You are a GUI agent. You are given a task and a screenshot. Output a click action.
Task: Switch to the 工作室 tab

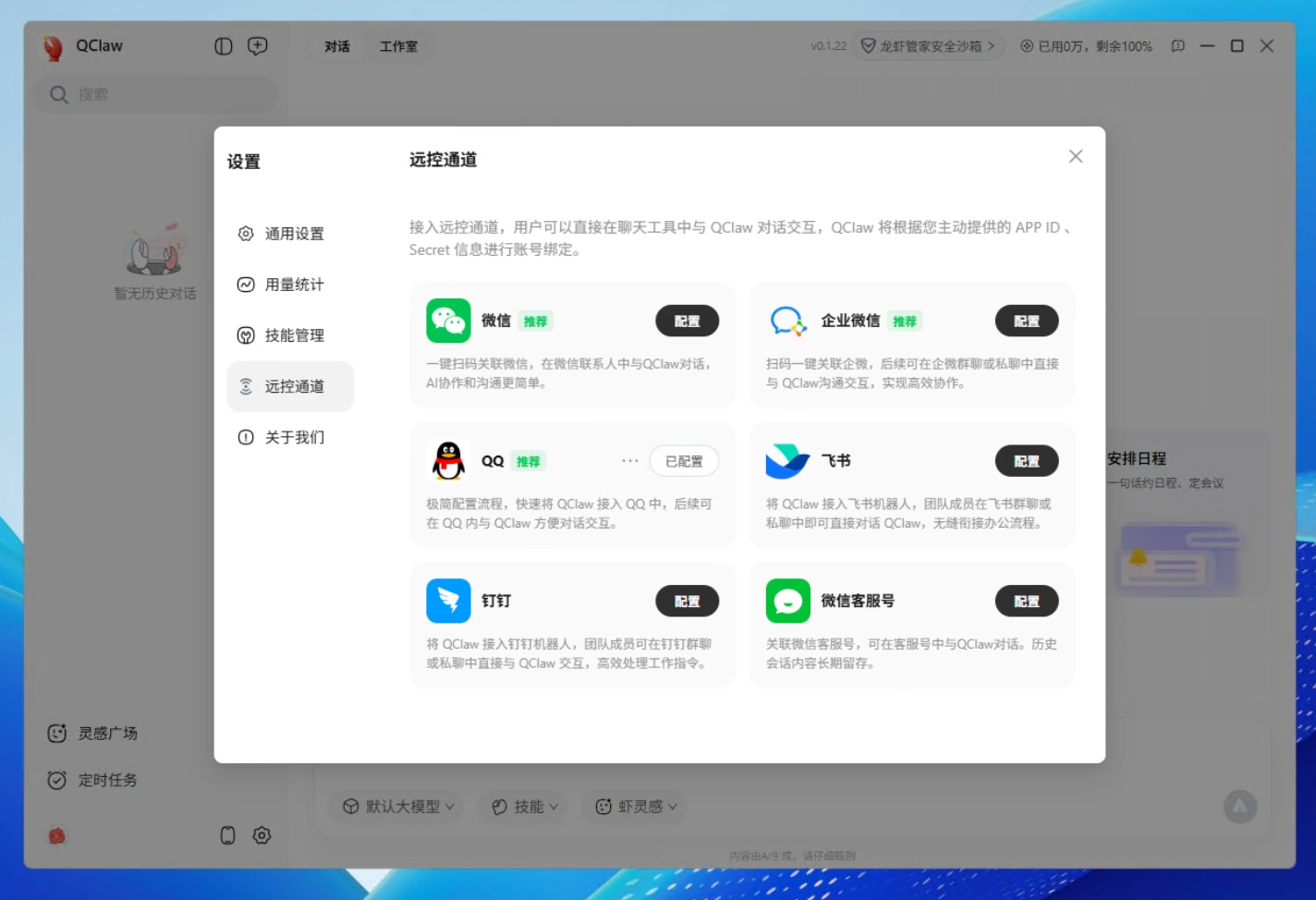tap(398, 46)
